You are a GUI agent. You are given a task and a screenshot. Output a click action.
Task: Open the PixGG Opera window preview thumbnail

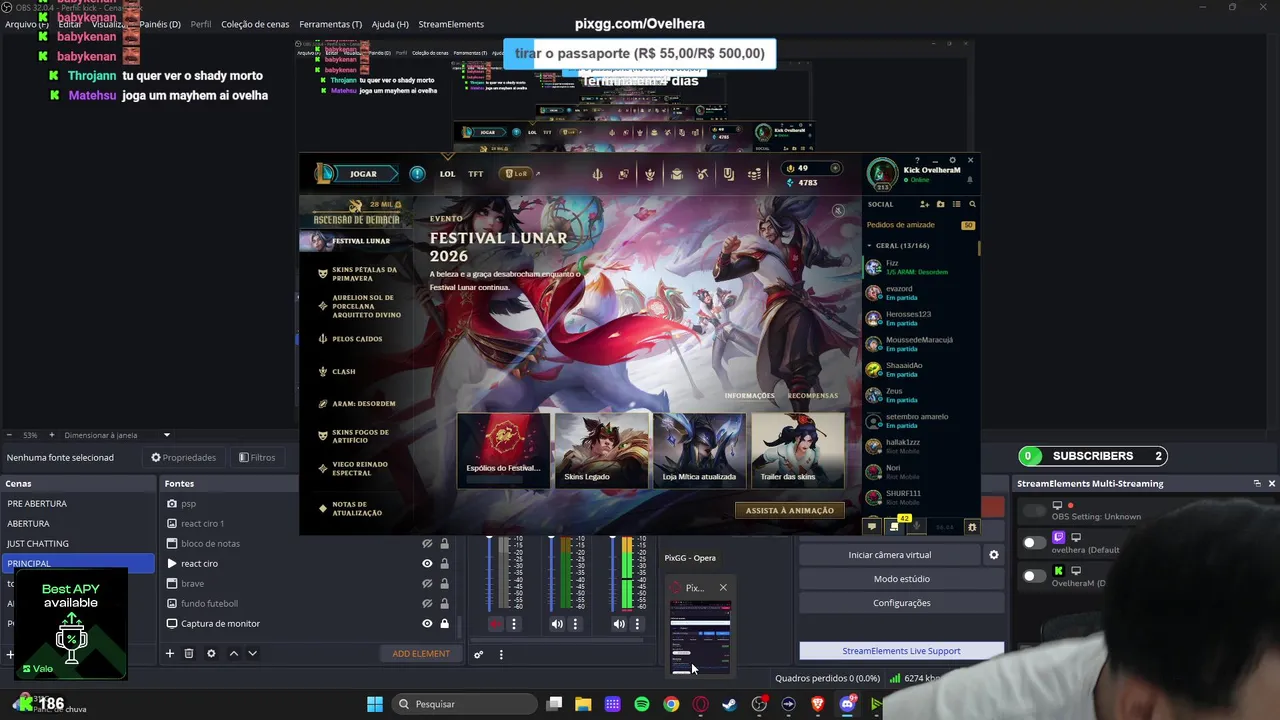point(700,635)
